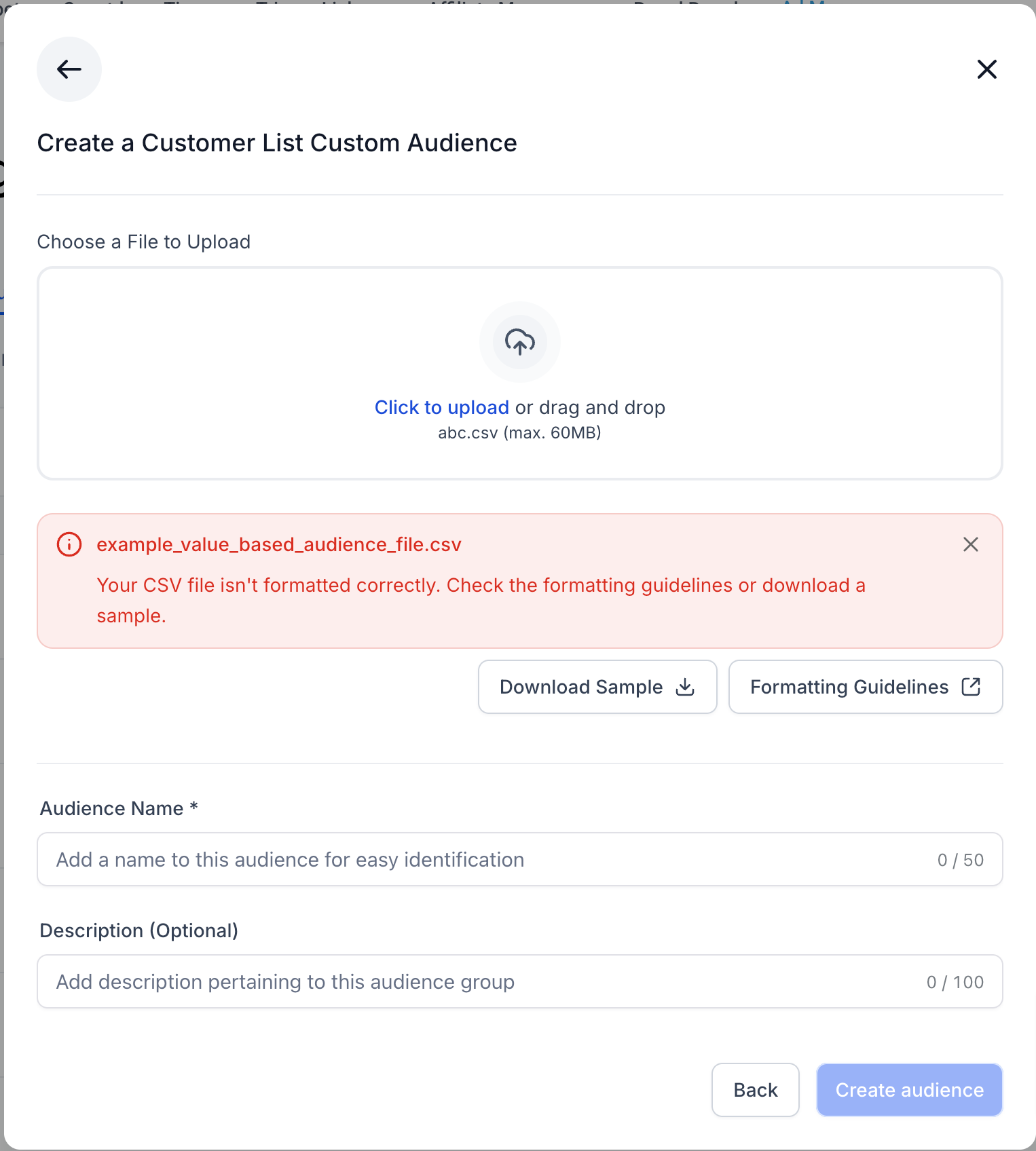This screenshot has width=1036, height=1151.
Task: Click the file drag and drop area
Action: pos(520,373)
